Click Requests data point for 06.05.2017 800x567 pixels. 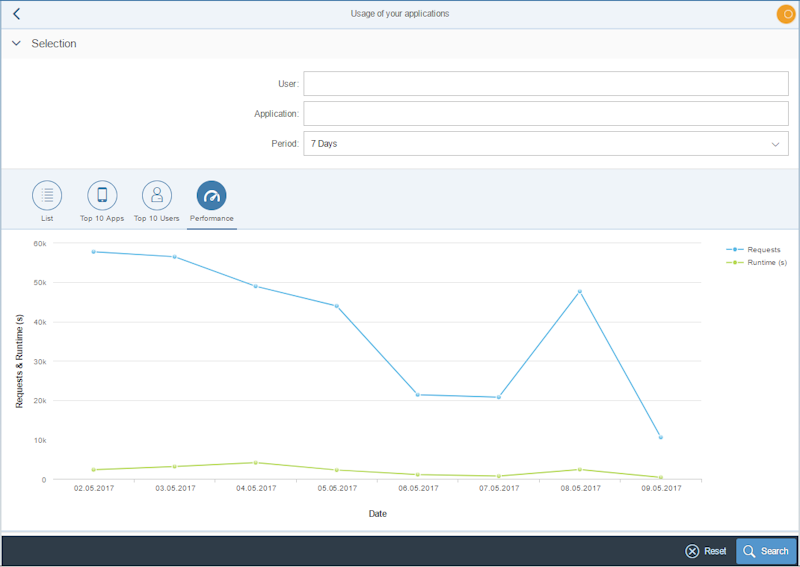pyautogui.click(x=417, y=395)
